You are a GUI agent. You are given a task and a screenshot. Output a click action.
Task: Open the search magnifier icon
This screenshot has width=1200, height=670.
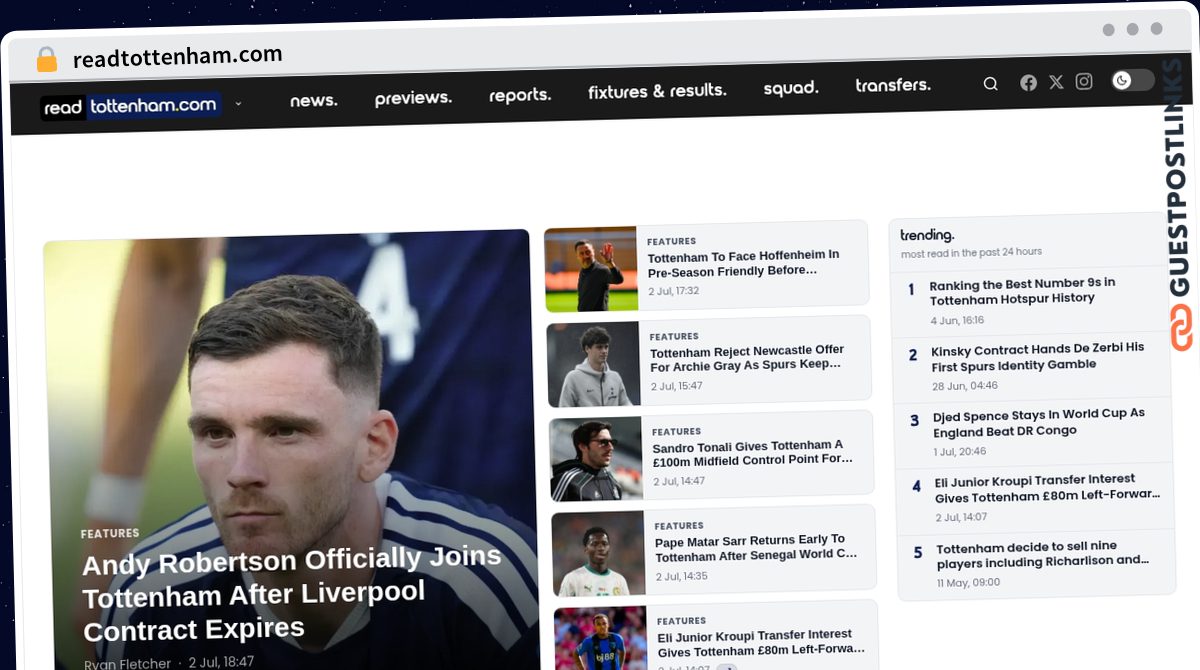click(990, 84)
